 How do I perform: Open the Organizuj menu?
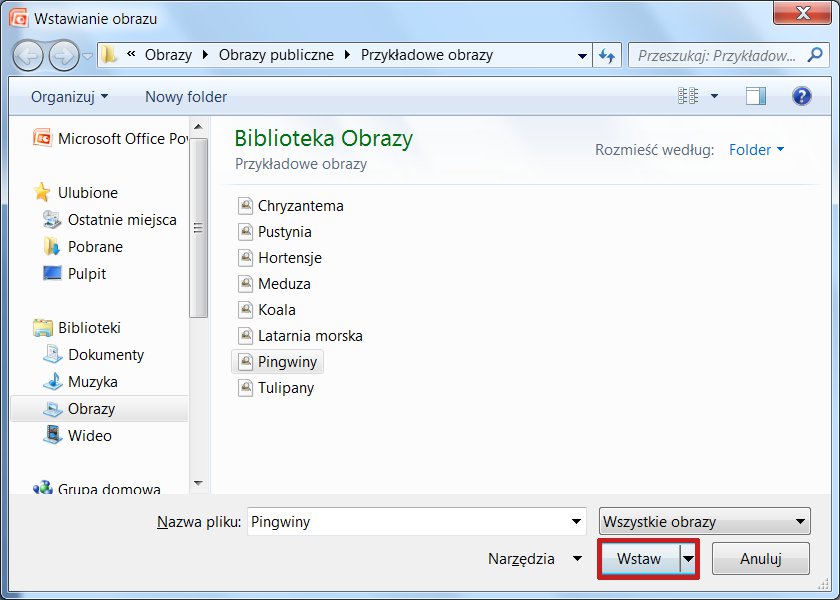coord(70,97)
